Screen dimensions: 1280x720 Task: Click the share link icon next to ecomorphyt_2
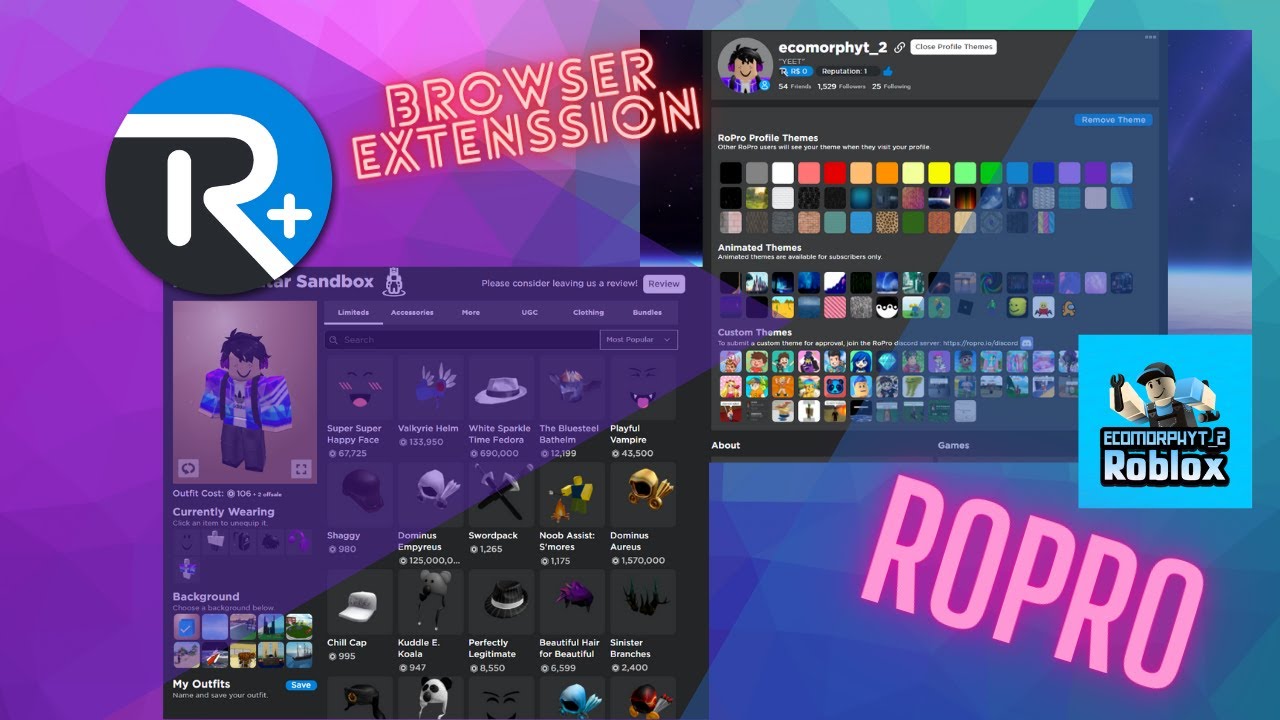point(899,48)
